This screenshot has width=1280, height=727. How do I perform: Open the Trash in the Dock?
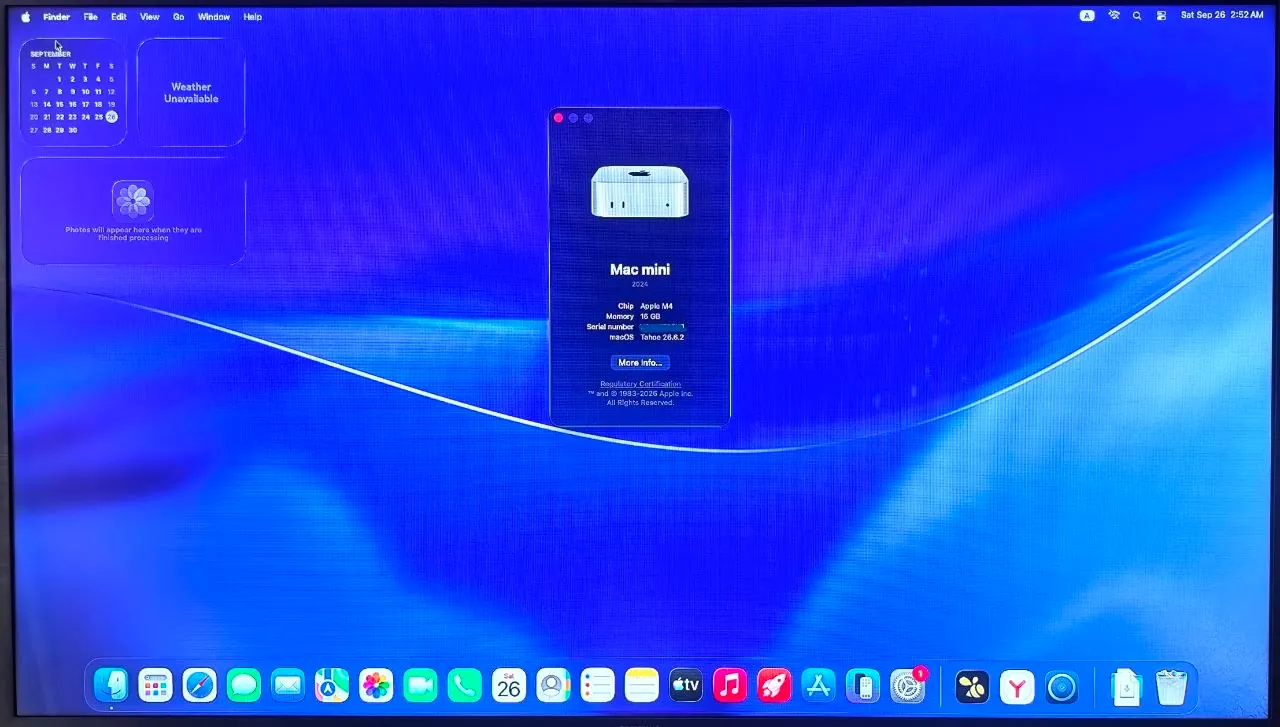coord(1170,686)
